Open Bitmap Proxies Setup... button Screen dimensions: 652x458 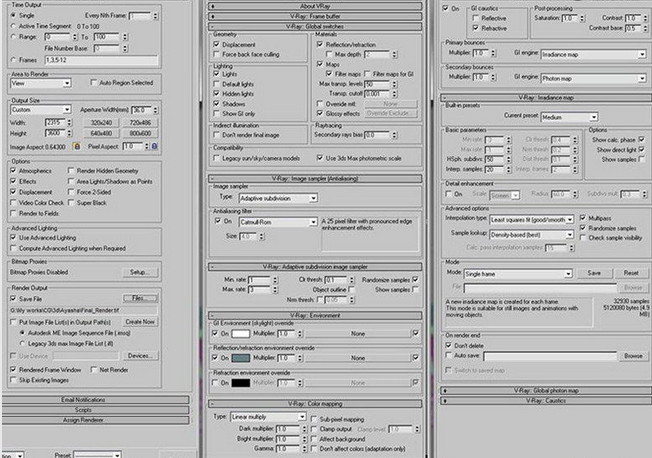140,272
